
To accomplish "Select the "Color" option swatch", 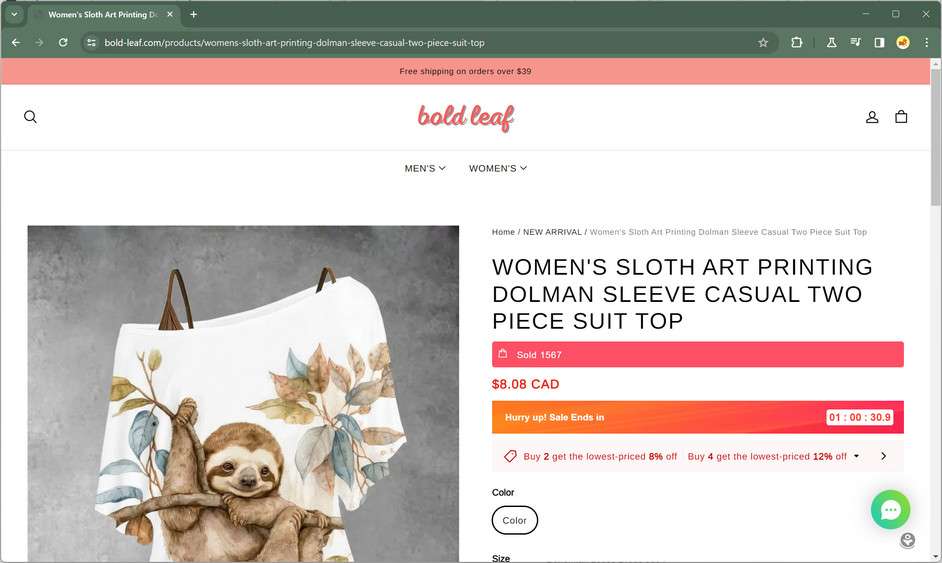I will point(515,520).
